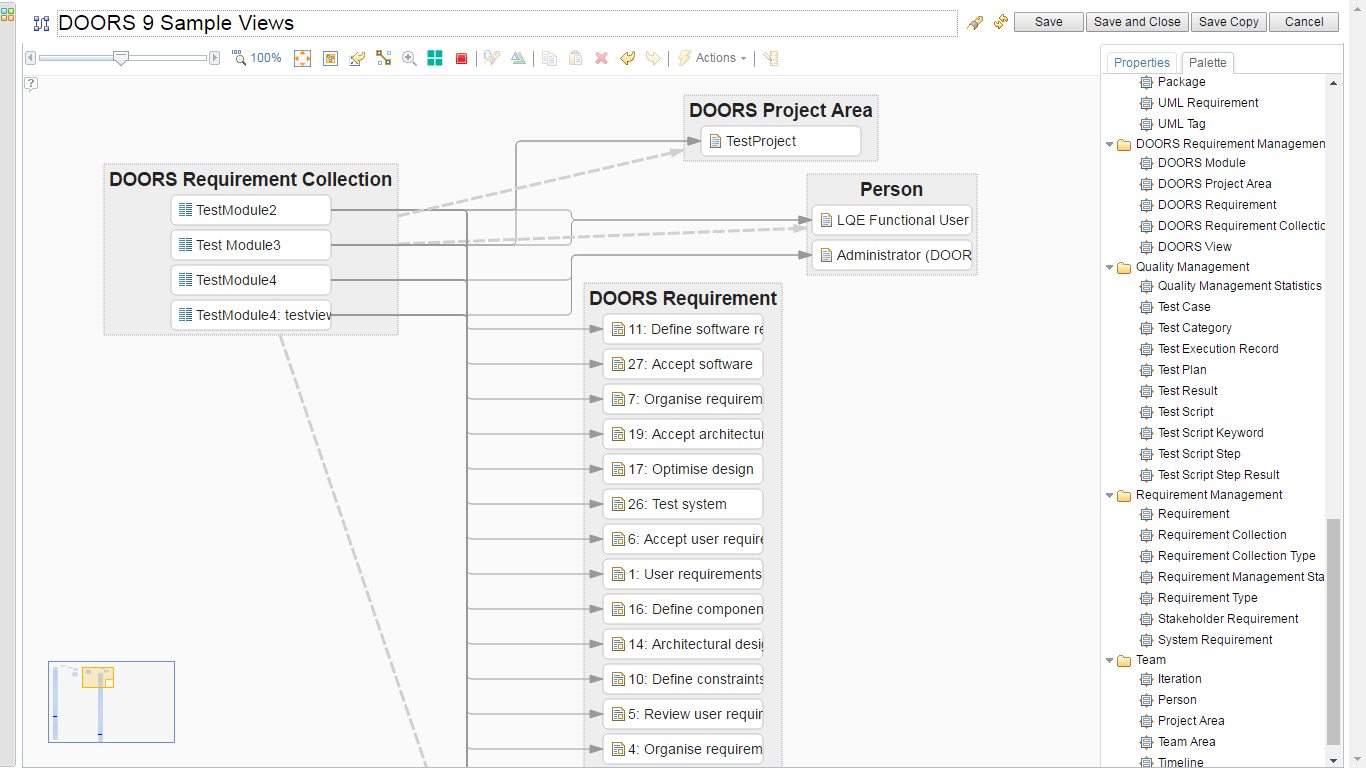Click the red stop icon in toolbar
1366x768 pixels.
tap(461, 59)
